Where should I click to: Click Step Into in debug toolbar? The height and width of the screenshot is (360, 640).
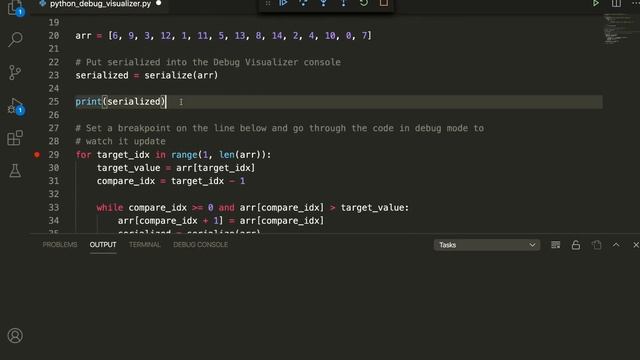tap(323, 3)
